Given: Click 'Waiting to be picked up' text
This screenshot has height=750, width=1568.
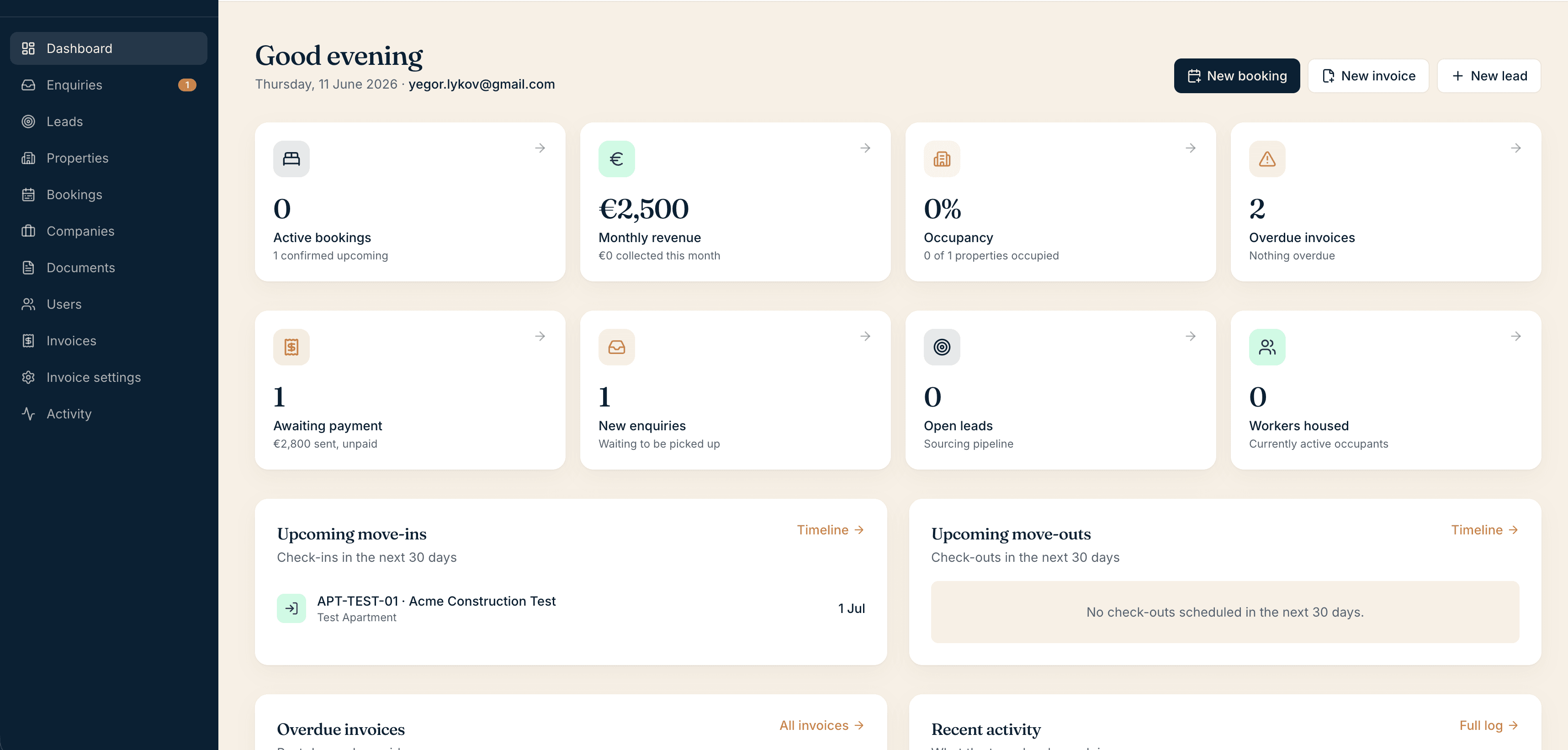Looking at the screenshot, I should (659, 444).
